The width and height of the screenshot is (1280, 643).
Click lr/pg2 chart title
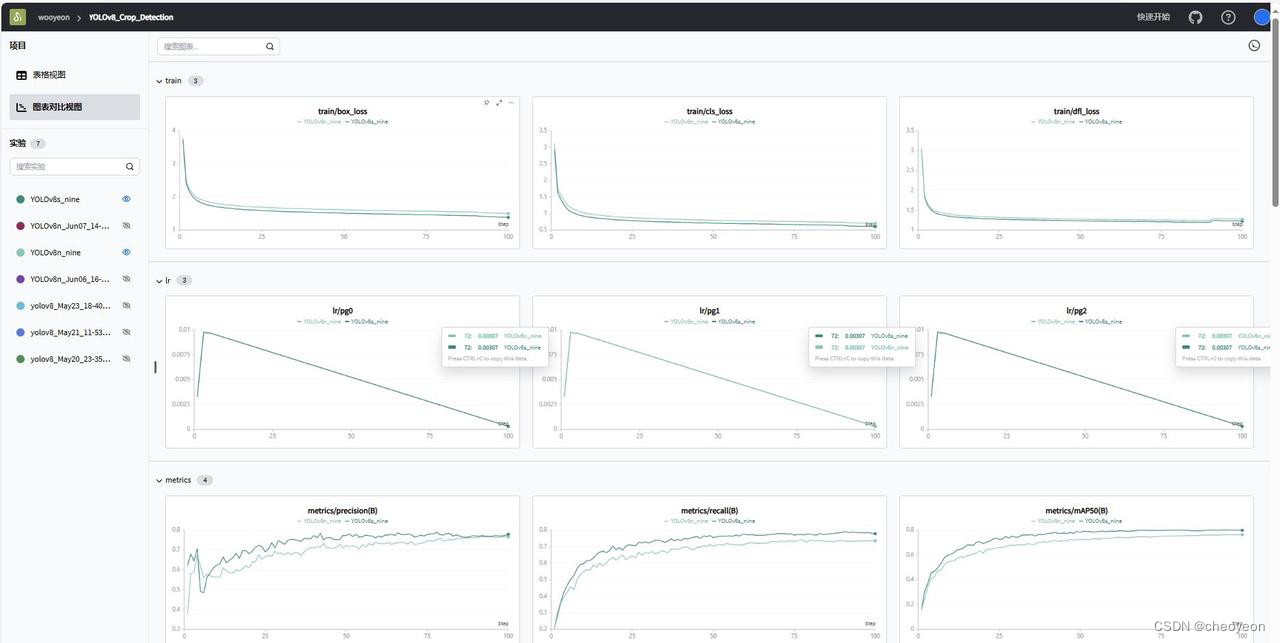1077,311
